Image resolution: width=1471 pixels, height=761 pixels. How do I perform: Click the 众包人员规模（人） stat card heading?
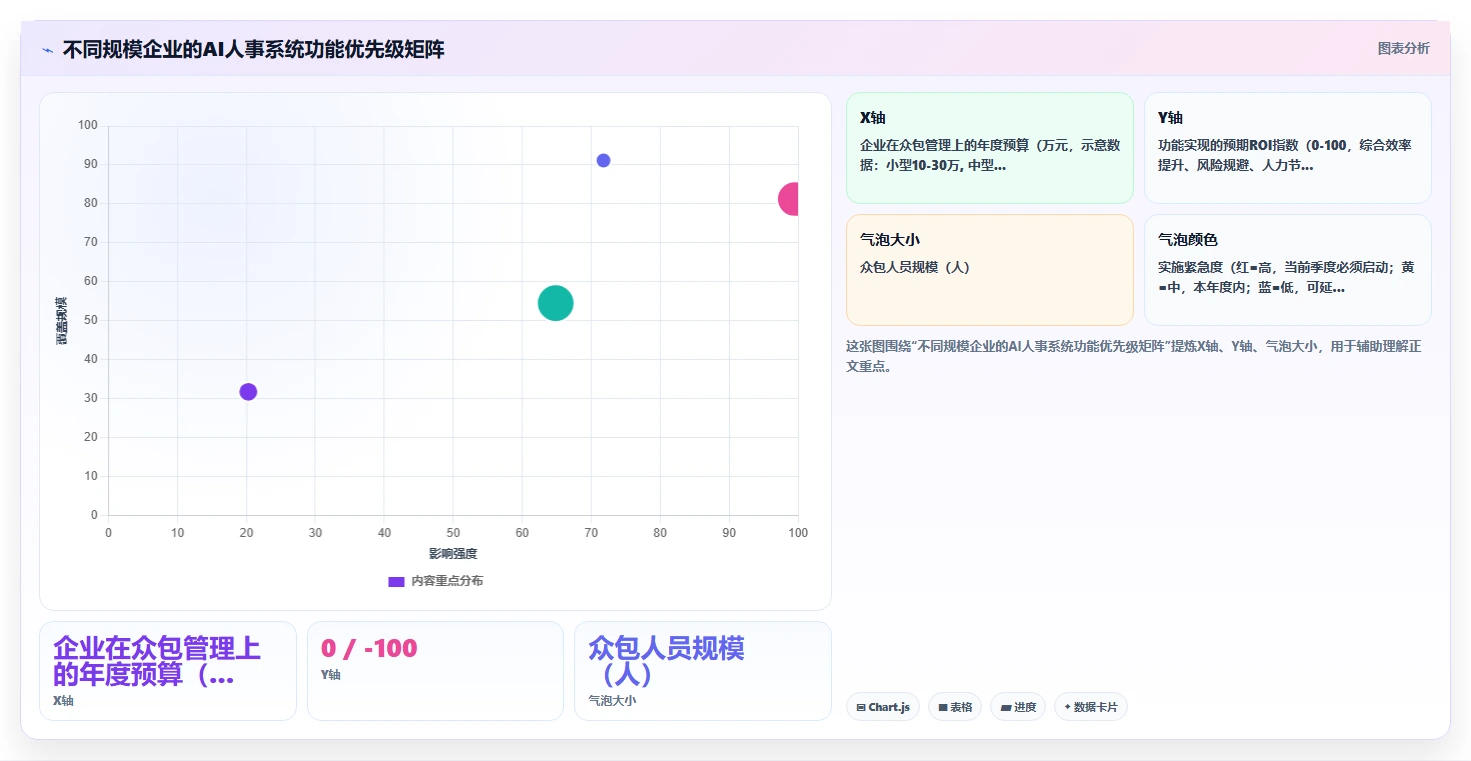tap(667, 661)
